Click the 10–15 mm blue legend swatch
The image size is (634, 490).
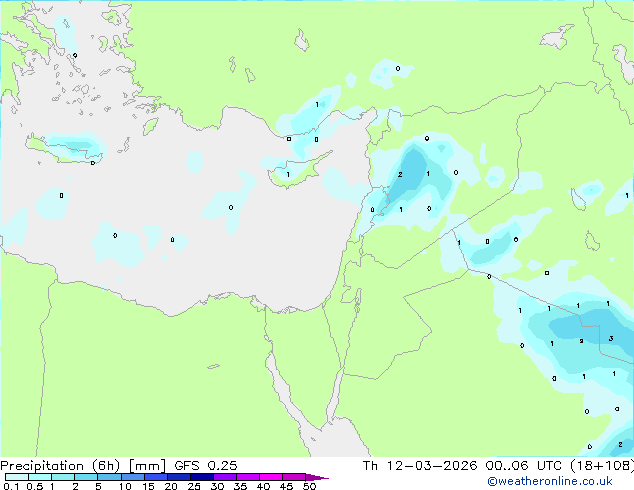133,477
